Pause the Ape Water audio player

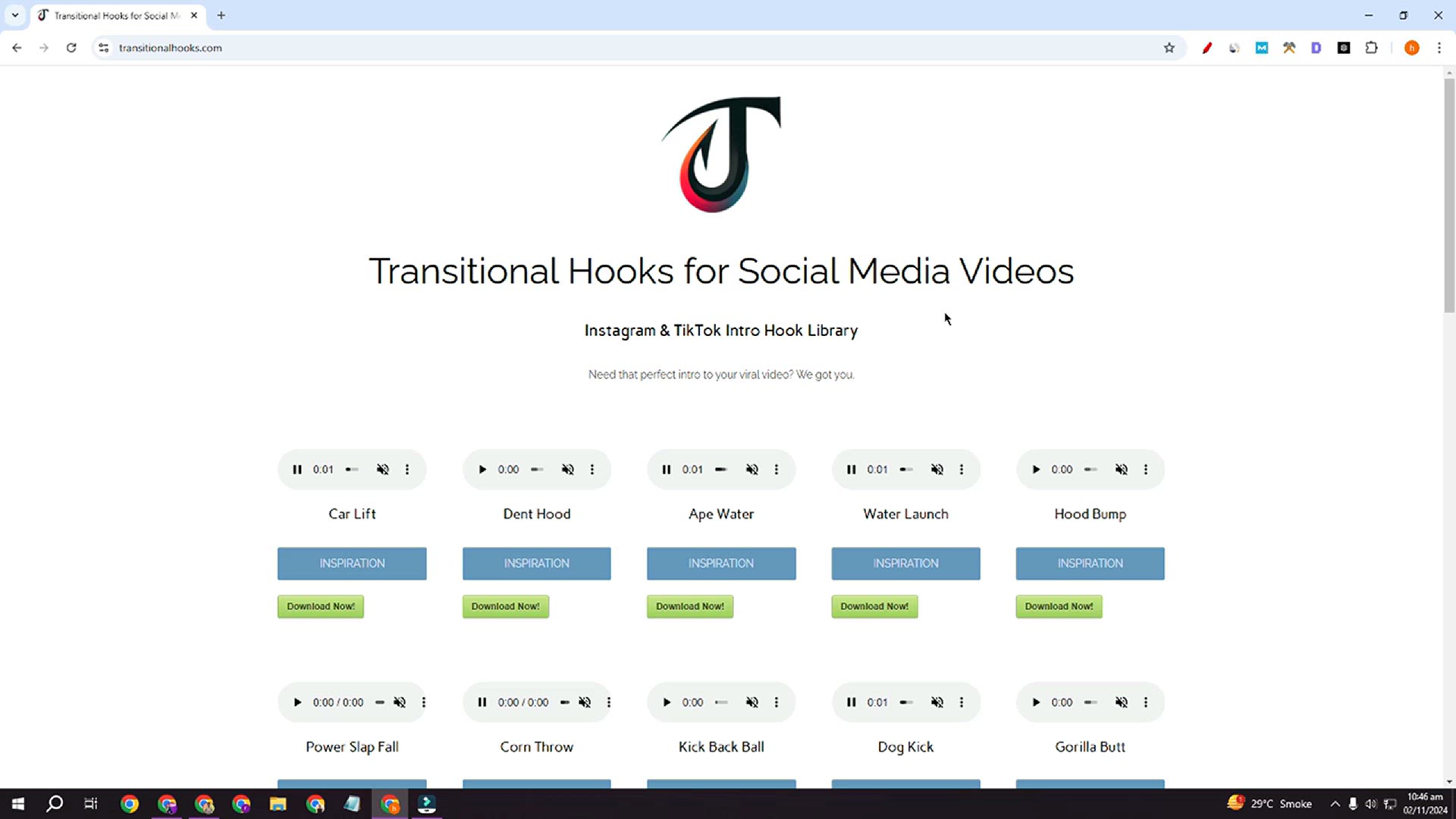[667, 469]
